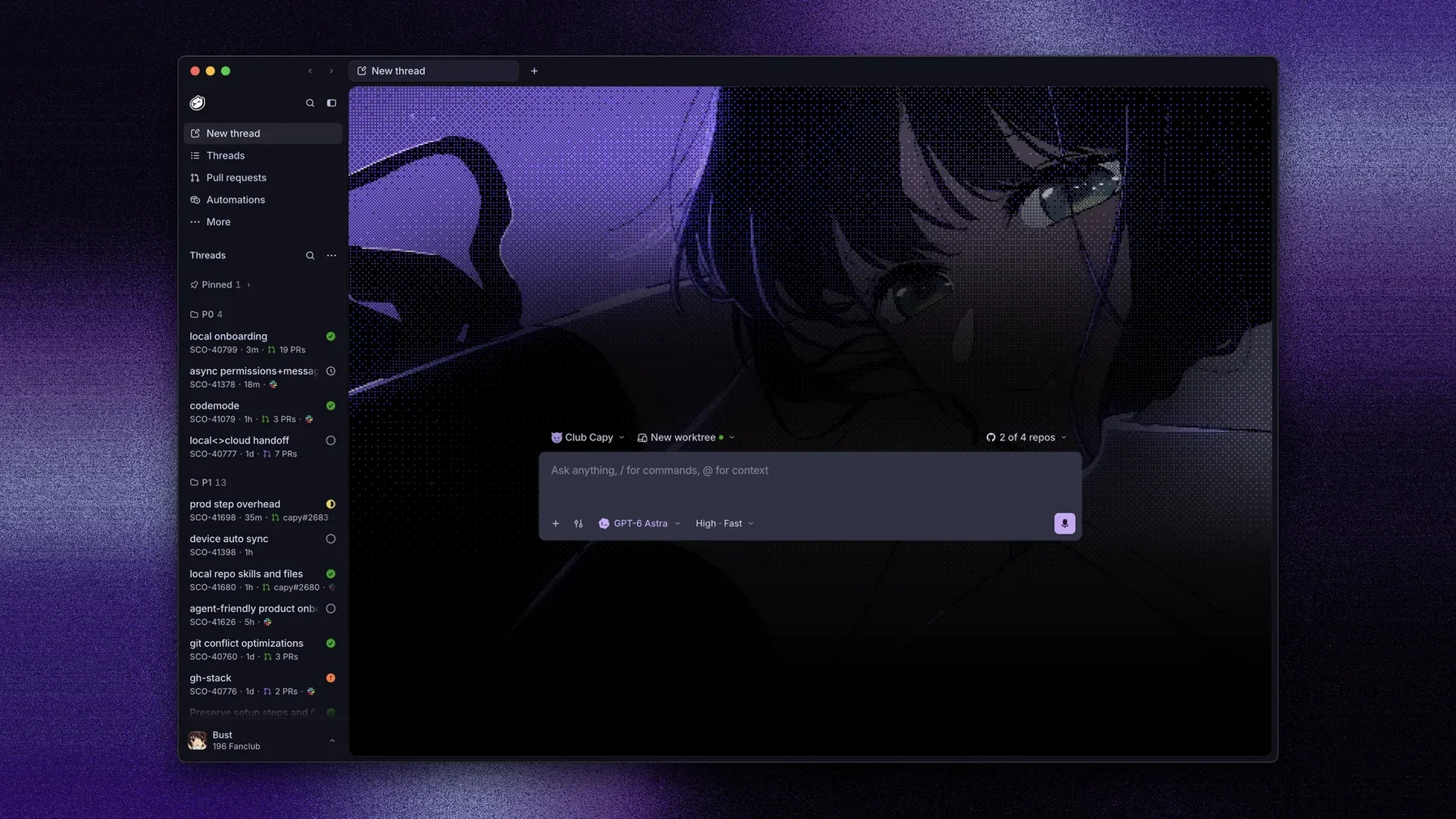
Task: Start voice input with microphone button
Action: [x=1064, y=523]
